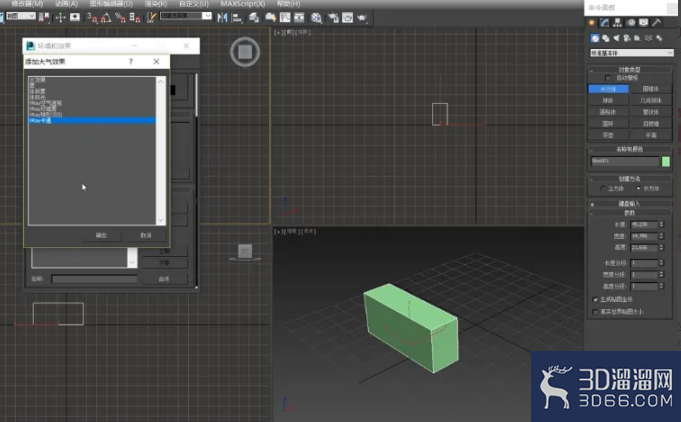Click the percent snap toggle icon

coord(120,17)
